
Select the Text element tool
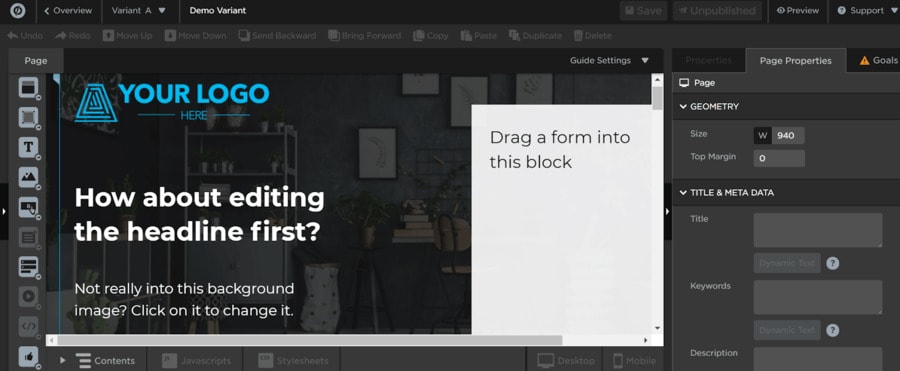coord(28,147)
